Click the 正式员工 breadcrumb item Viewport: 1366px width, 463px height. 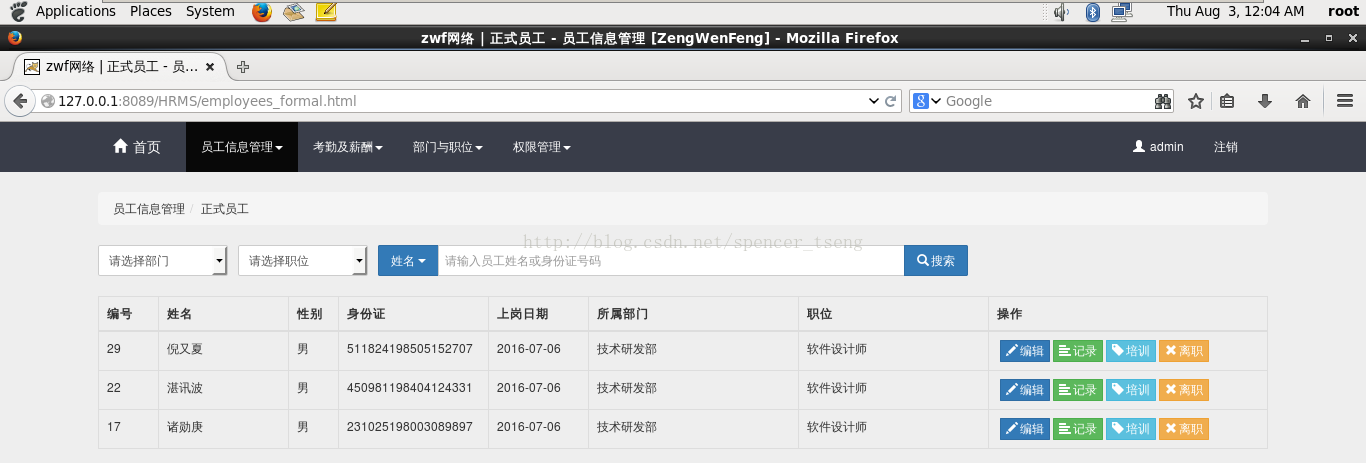tap(225, 209)
